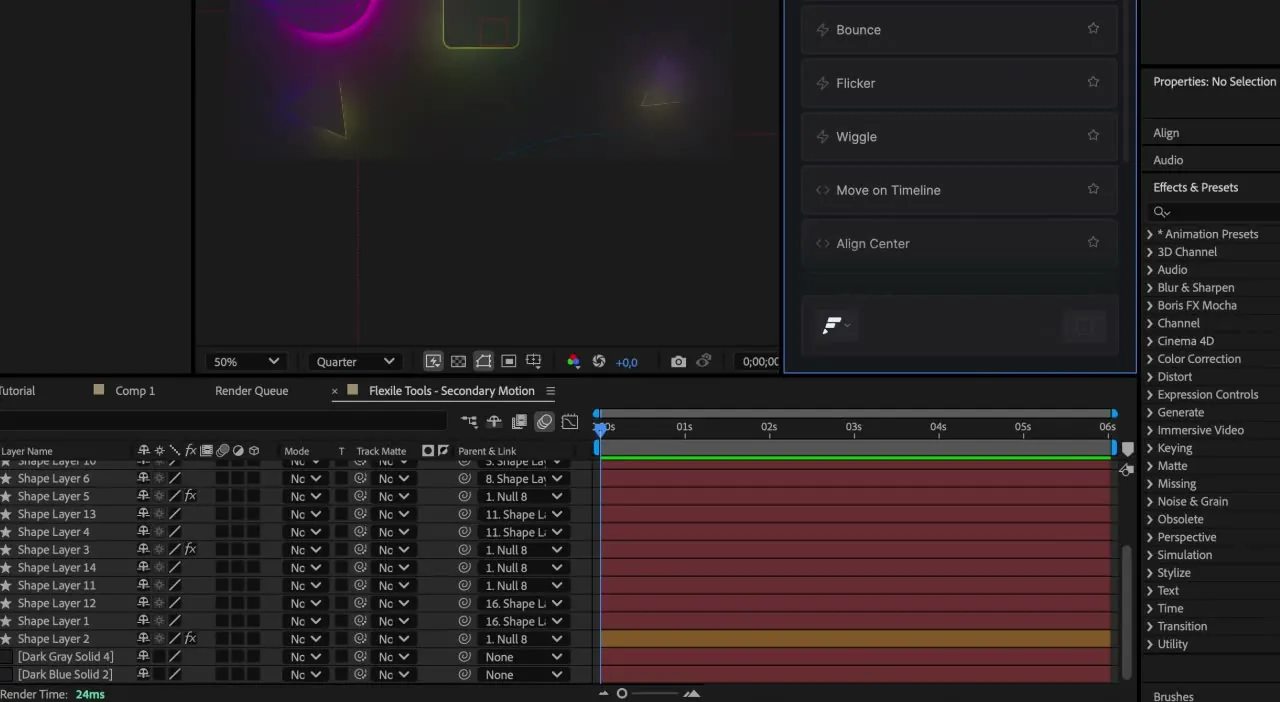Star the Move on Timeline tool

point(1093,189)
